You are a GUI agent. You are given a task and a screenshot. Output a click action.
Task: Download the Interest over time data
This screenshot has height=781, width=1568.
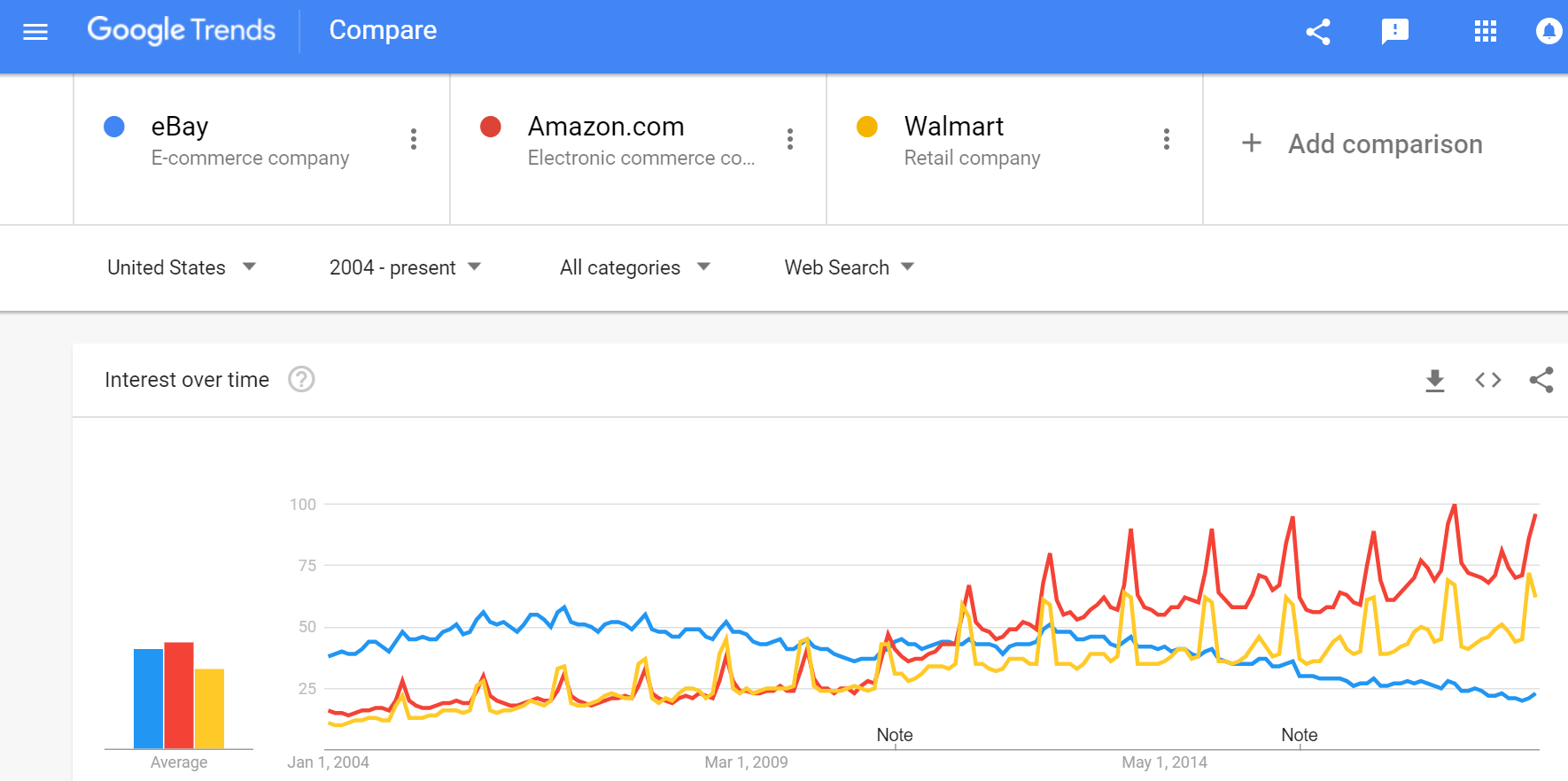pos(1435,381)
